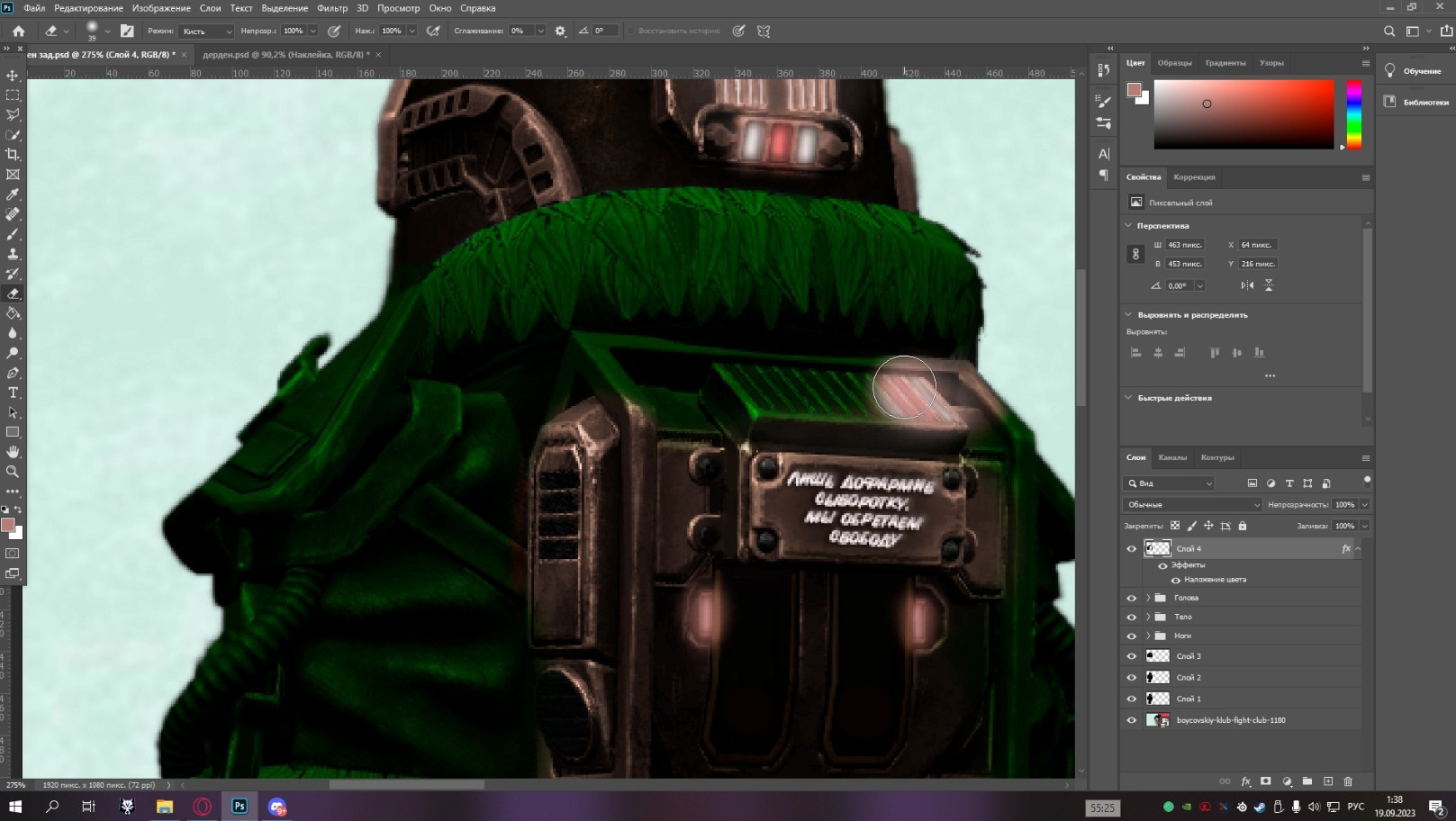Switch to the Образцы tab
Viewport: 1456px width, 821px height.
1174,63
